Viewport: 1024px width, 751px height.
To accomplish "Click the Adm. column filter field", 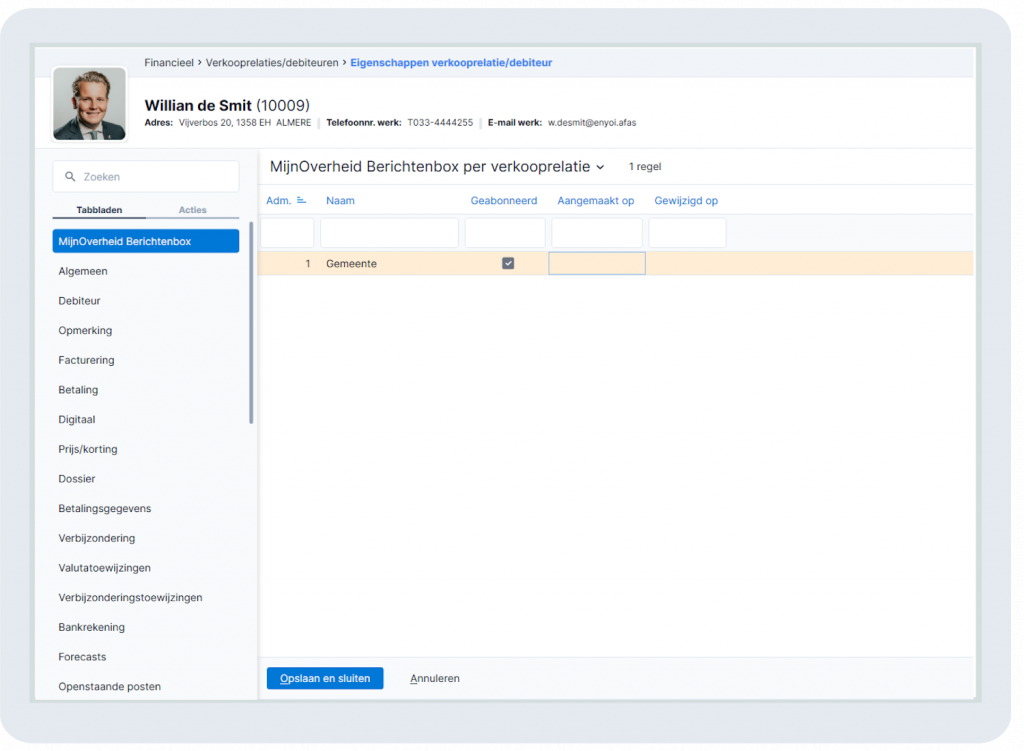I will click(287, 232).
